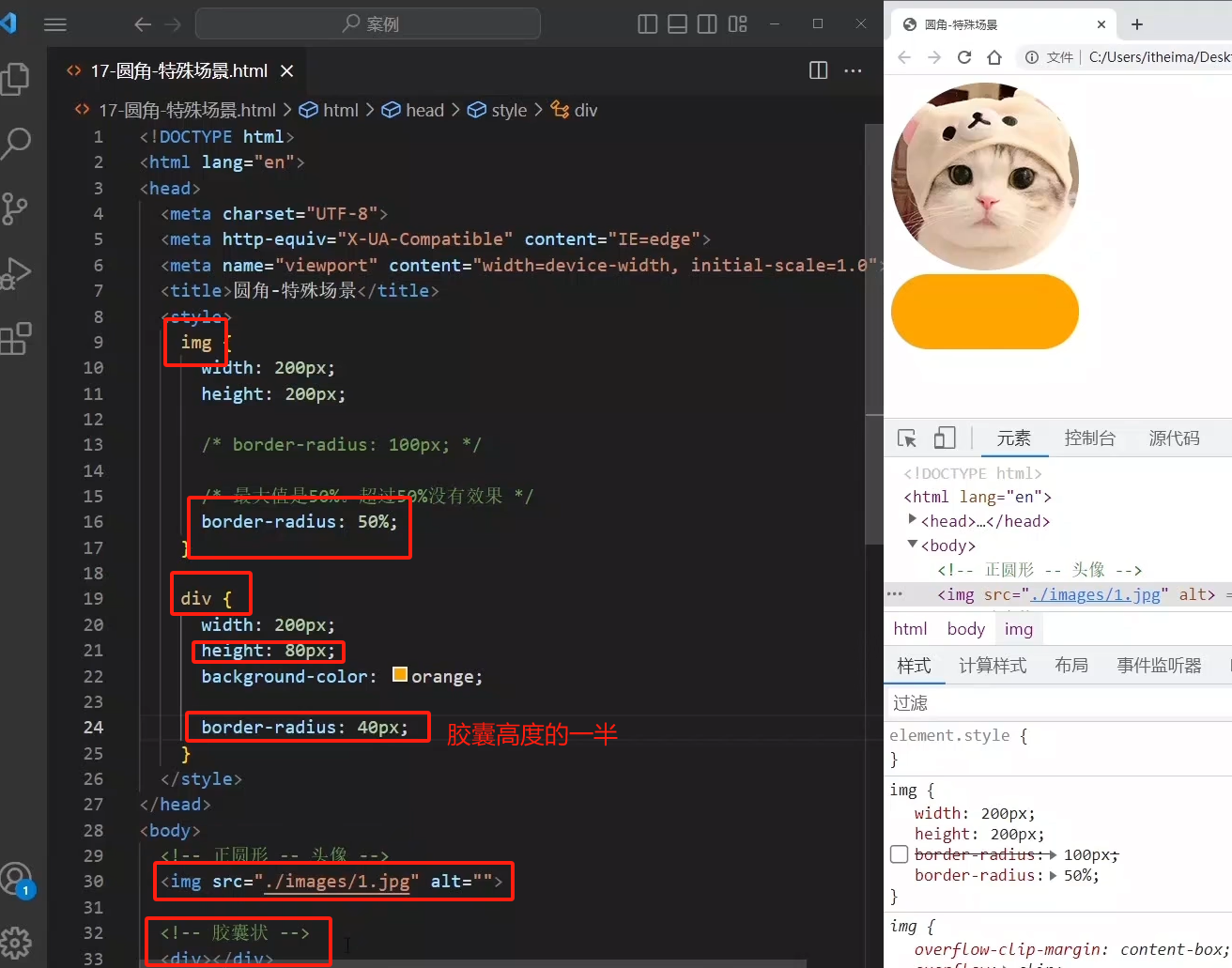The height and width of the screenshot is (968, 1232).
Task: Switch to the 源代码 DevTools tab
Action: click(x=1175, y=438)
